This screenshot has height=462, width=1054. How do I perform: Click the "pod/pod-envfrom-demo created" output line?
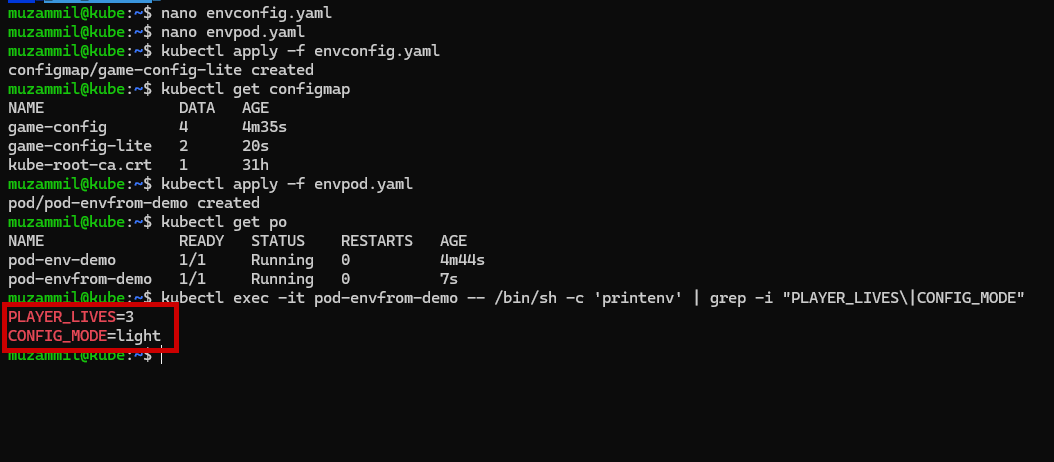[134, 202]
